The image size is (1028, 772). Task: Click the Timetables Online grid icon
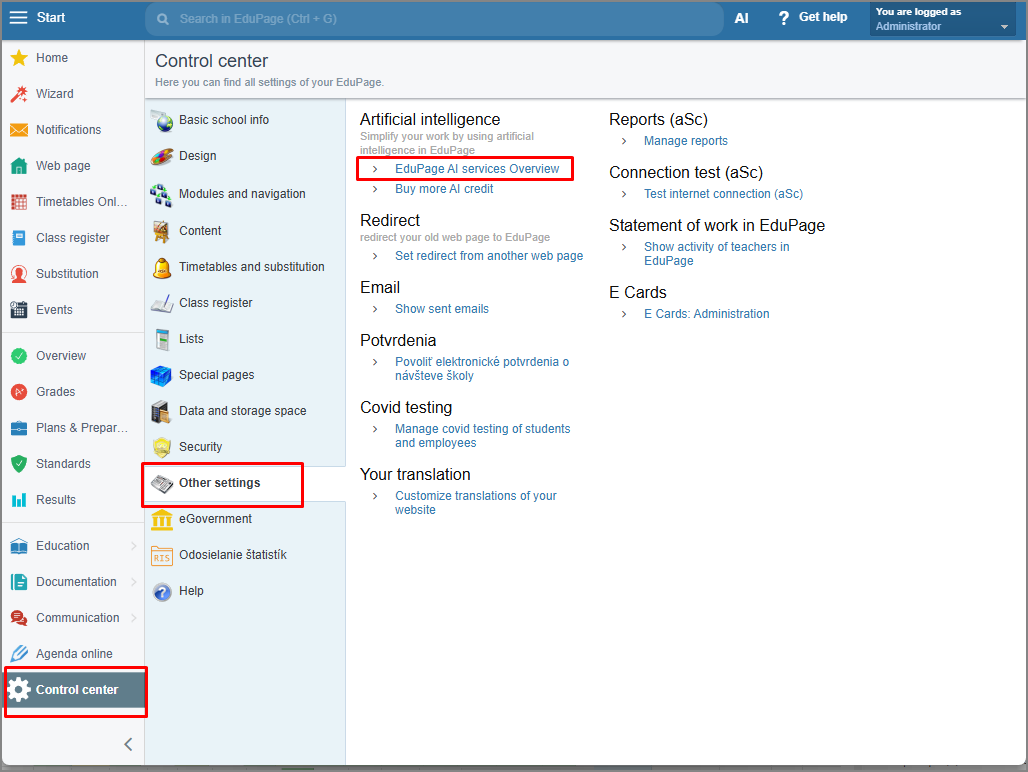click(18, 202)
